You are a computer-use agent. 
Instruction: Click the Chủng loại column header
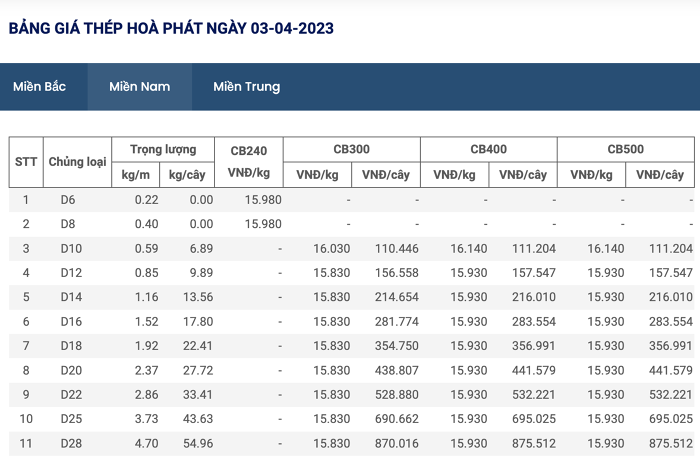tap(77, 162)
